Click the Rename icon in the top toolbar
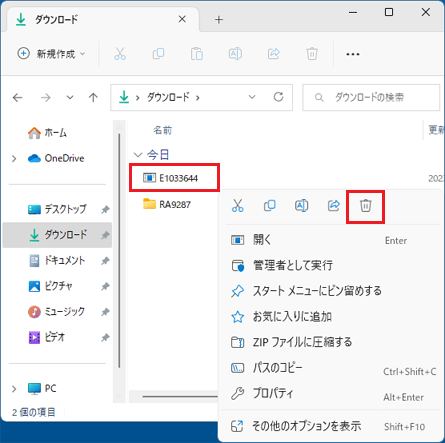445x443 pixels. pyautogui.click(x=235, y=54)
